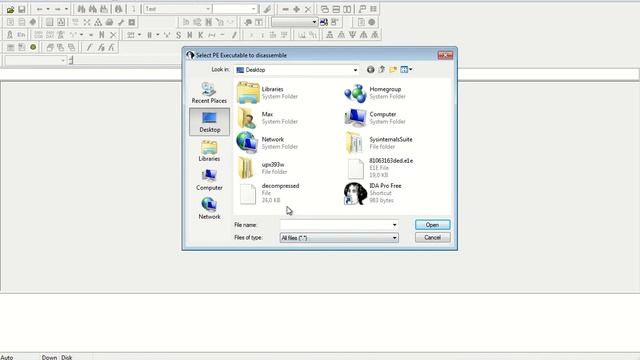Select the upx393w folder

(262, 168)
